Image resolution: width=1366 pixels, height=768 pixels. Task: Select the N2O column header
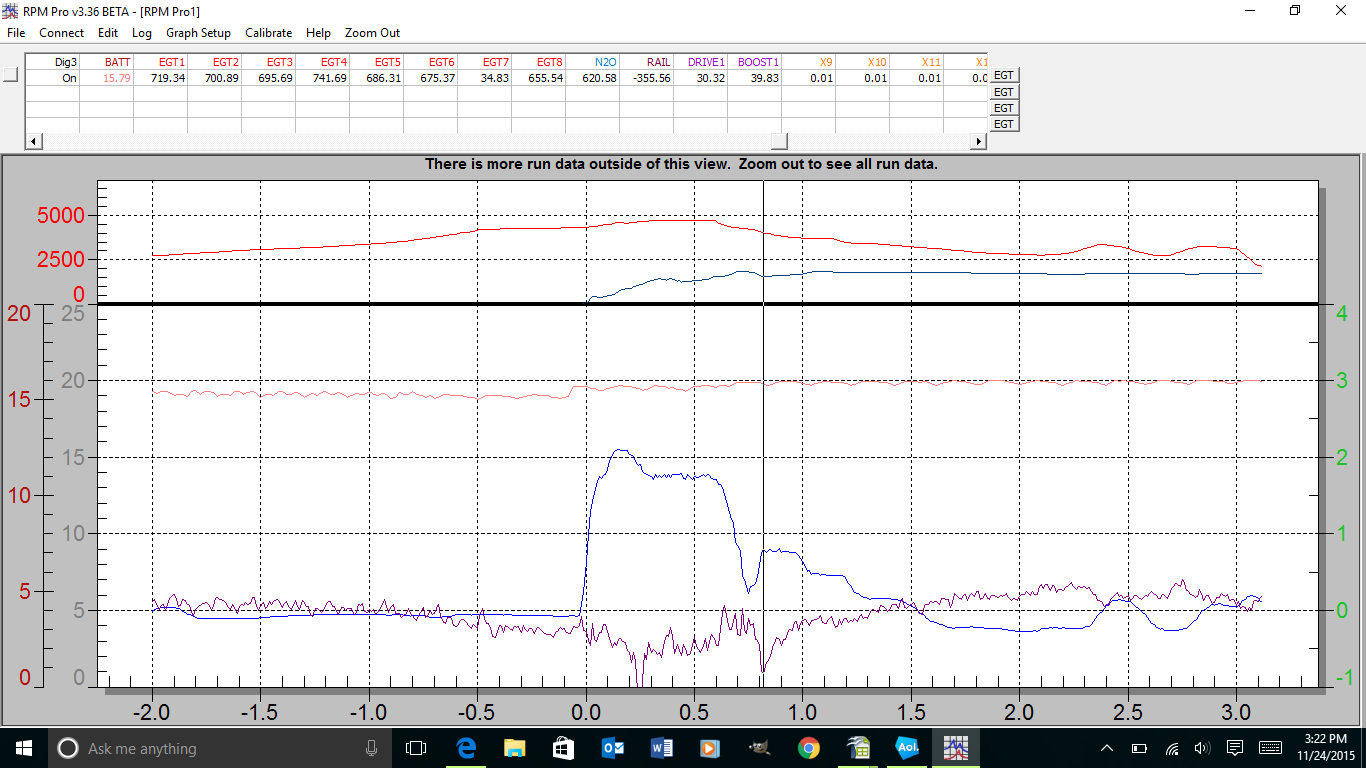[606, 62]
